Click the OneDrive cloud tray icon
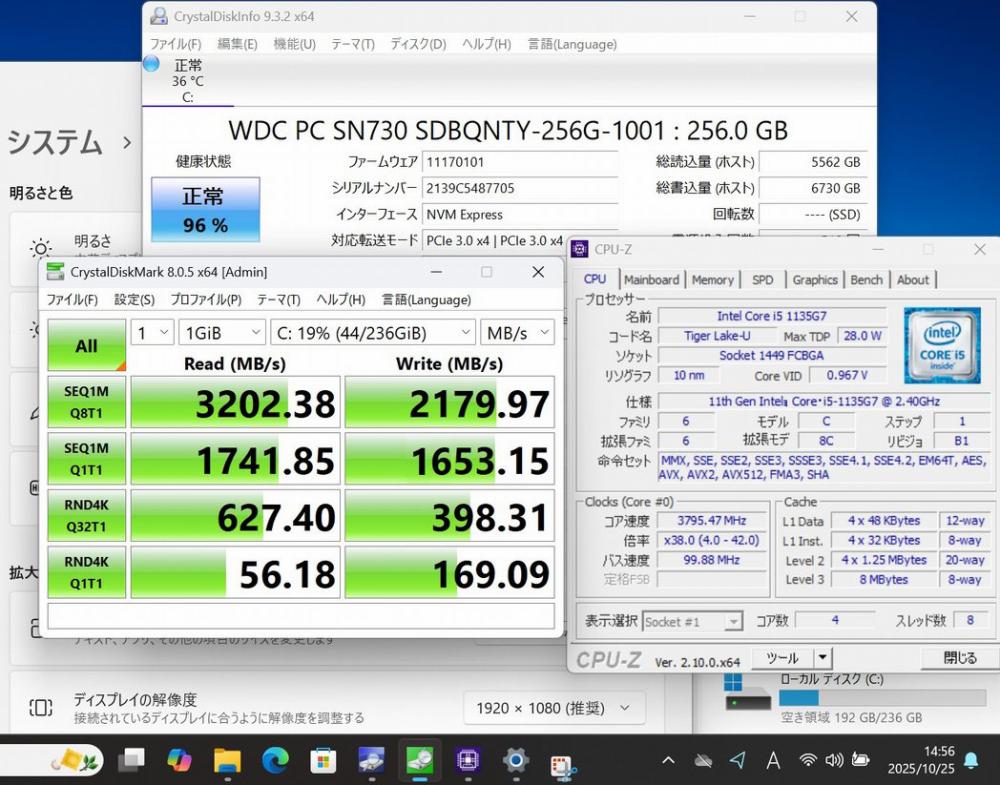 tap(703, 760)
